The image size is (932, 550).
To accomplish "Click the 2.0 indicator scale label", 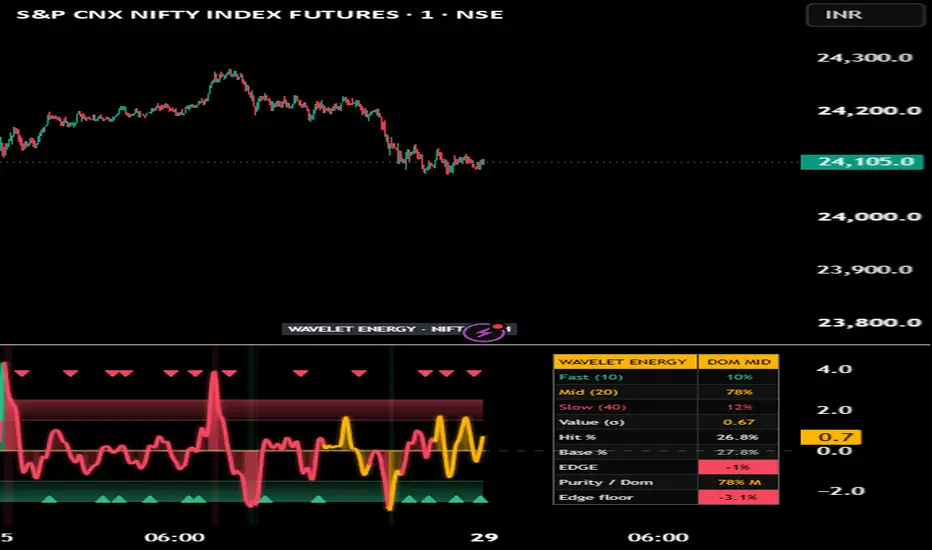I will [835, 410].
